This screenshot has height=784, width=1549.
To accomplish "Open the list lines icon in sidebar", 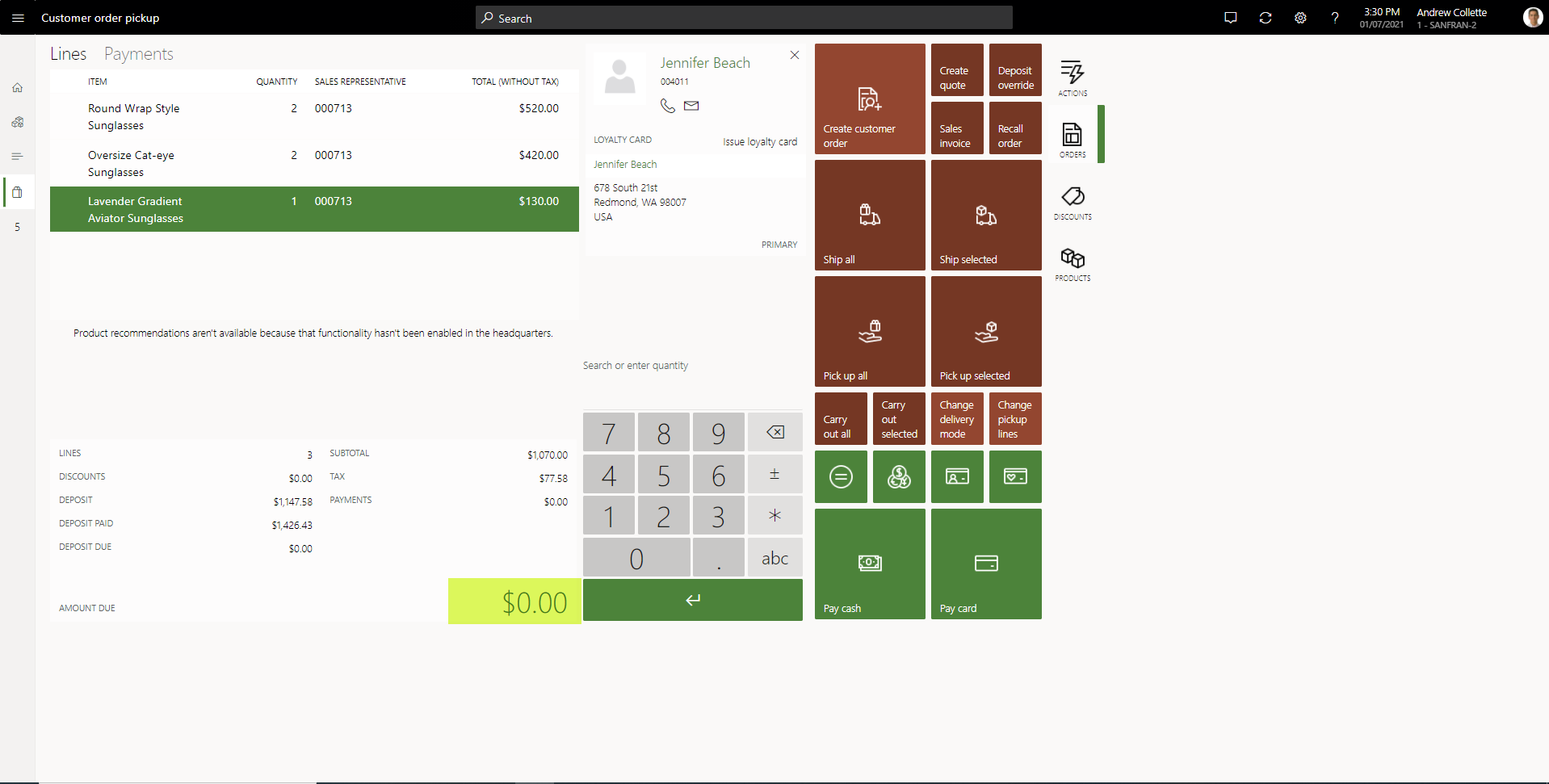I will pos(17,157).
